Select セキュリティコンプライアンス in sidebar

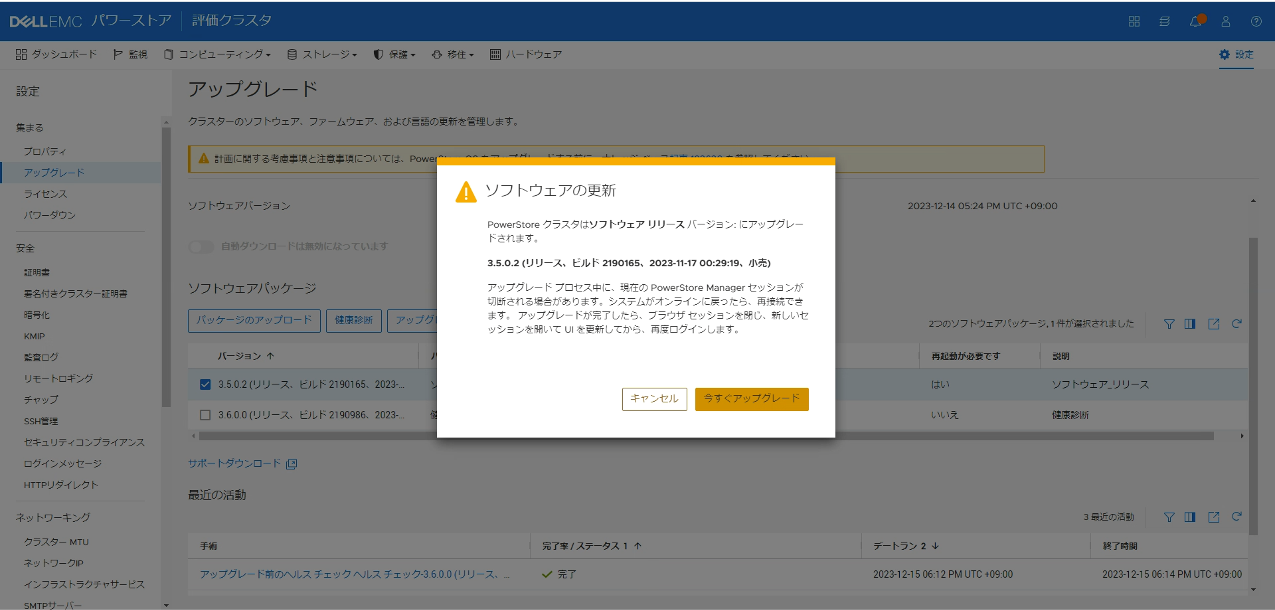tap(85, 442)
